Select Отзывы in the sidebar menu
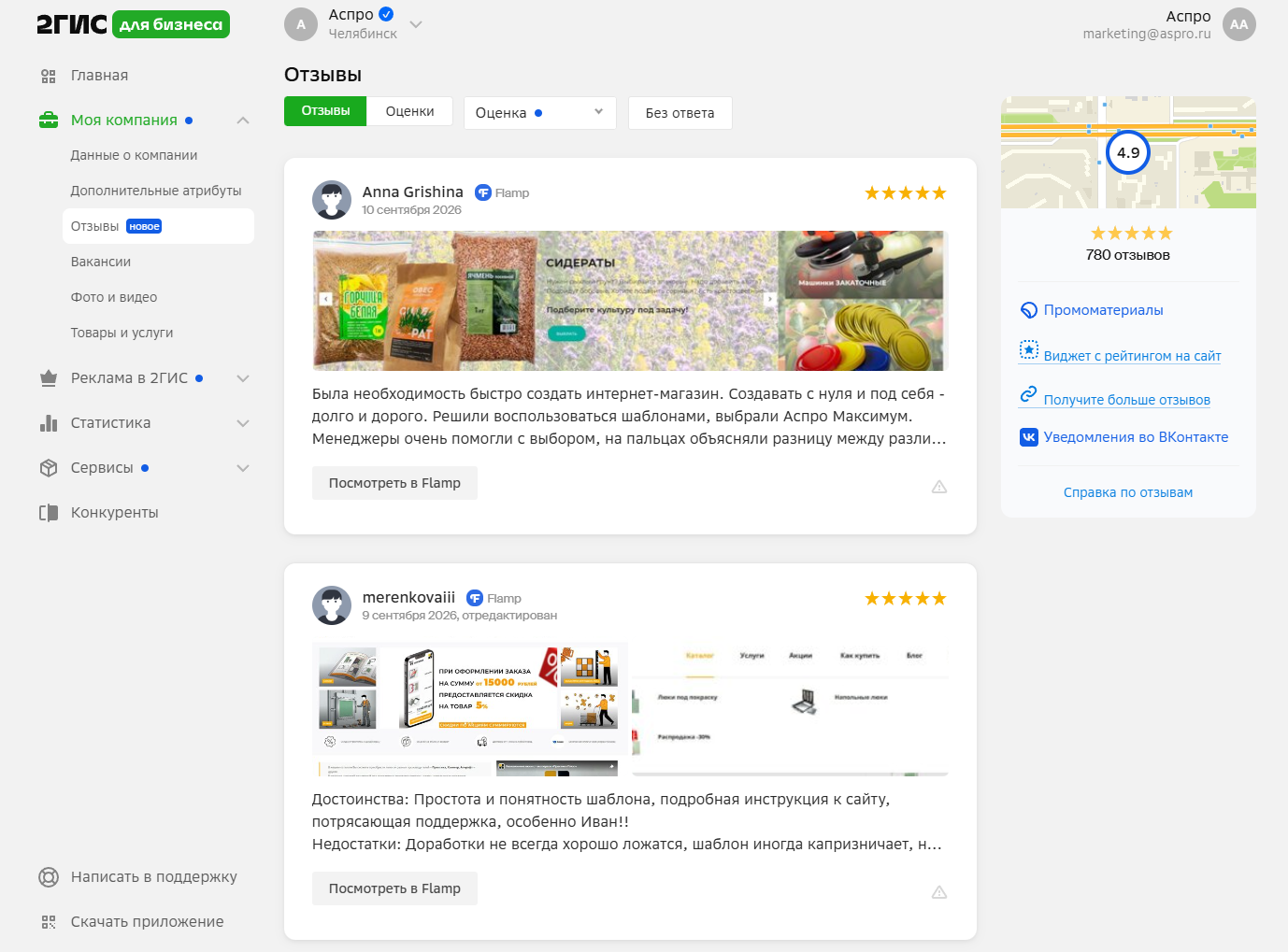Screen dimensions: 1288x952 [x=158, y=226]
